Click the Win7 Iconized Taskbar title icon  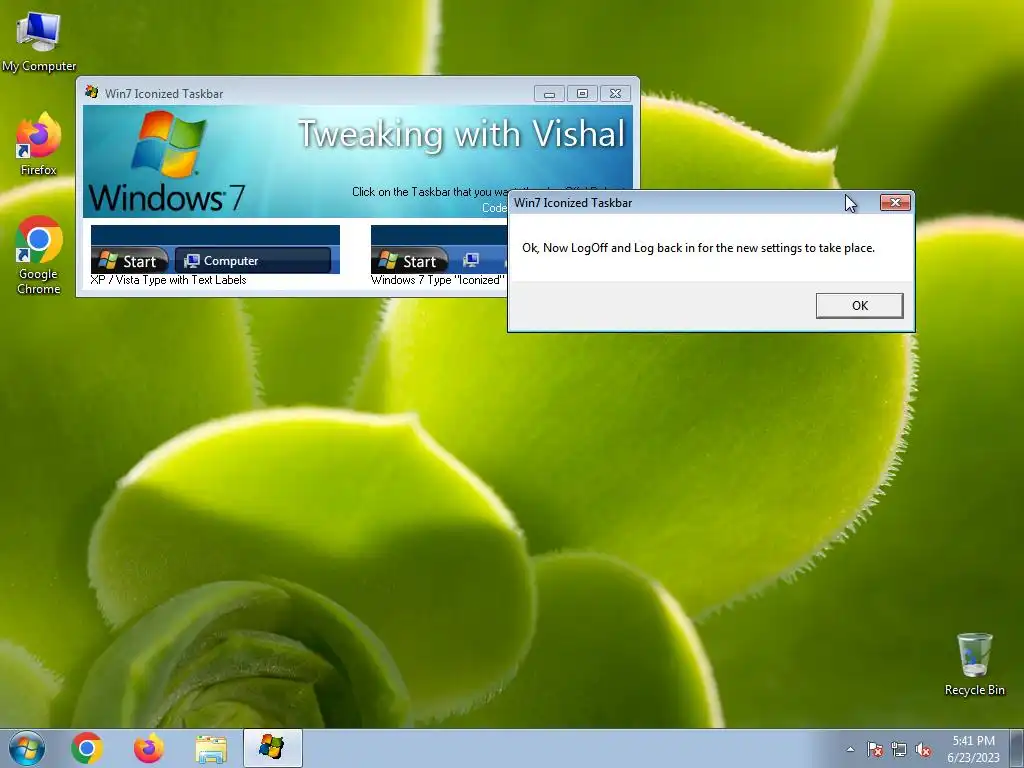point(91,93)
